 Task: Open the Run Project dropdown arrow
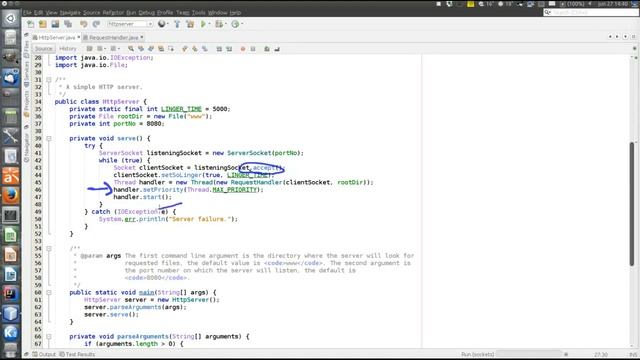(209, 24)
